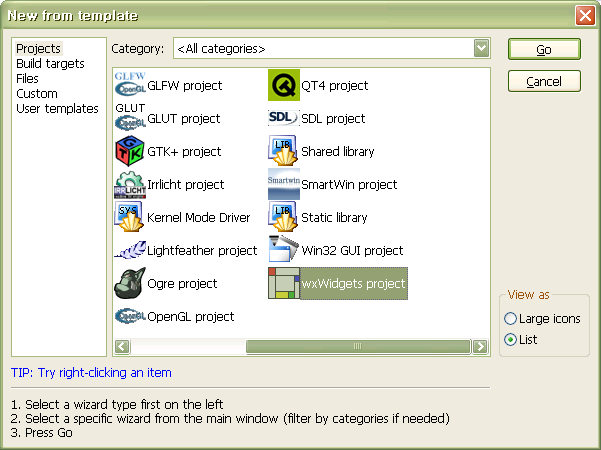Screen dimensions: 601x450
Task: Click the Irrlicht project label
Action: (x=186, y=184)
